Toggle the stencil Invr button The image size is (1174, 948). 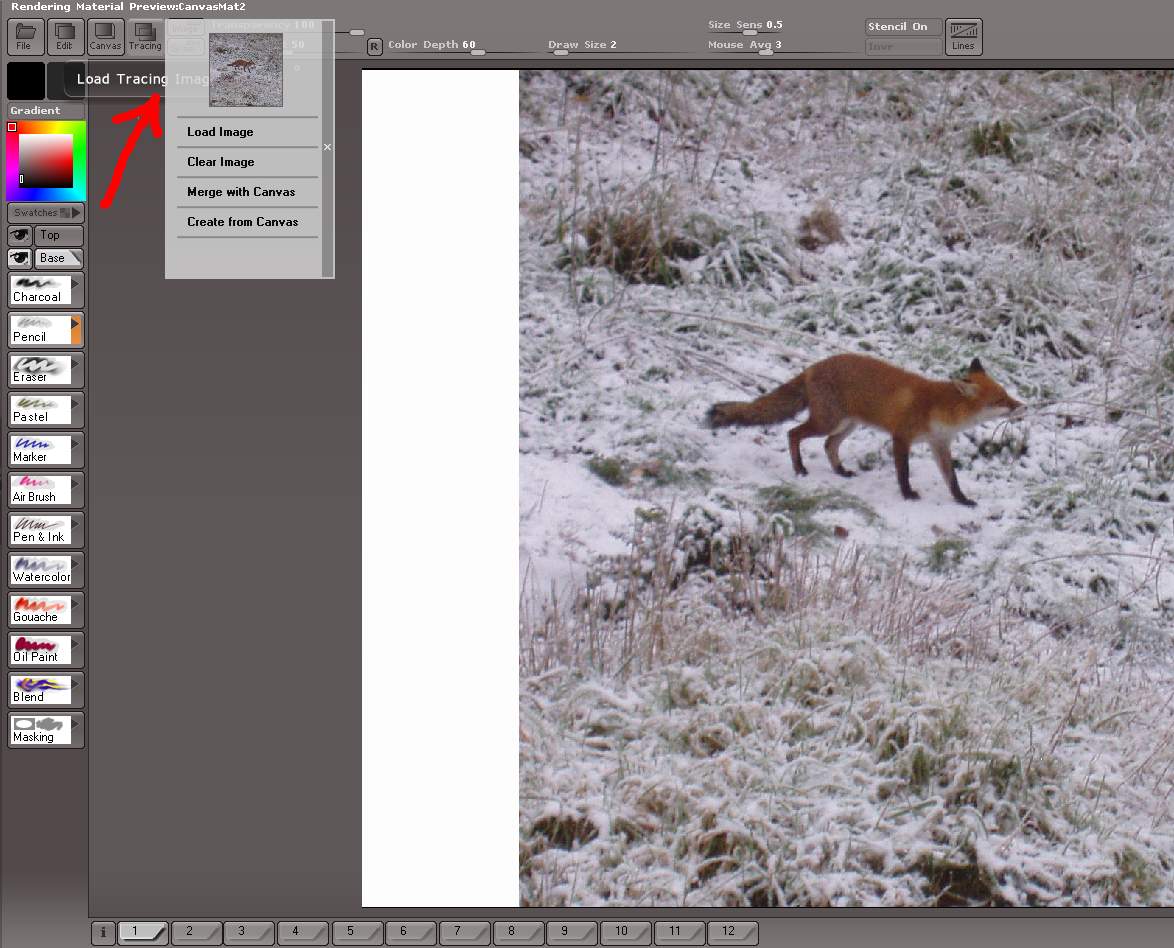(903, 46)
